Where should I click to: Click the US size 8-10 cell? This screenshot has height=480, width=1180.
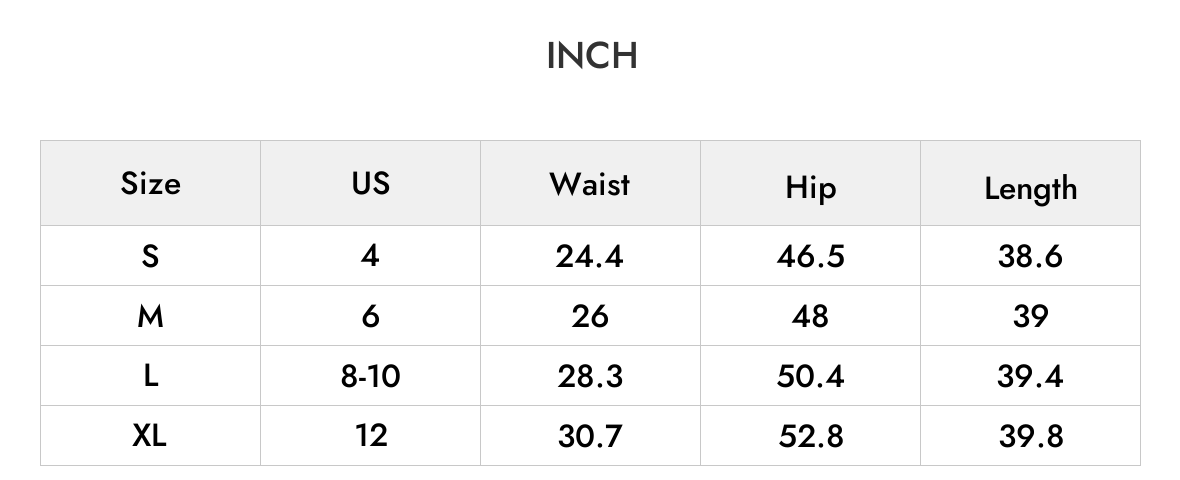(370, 375)
